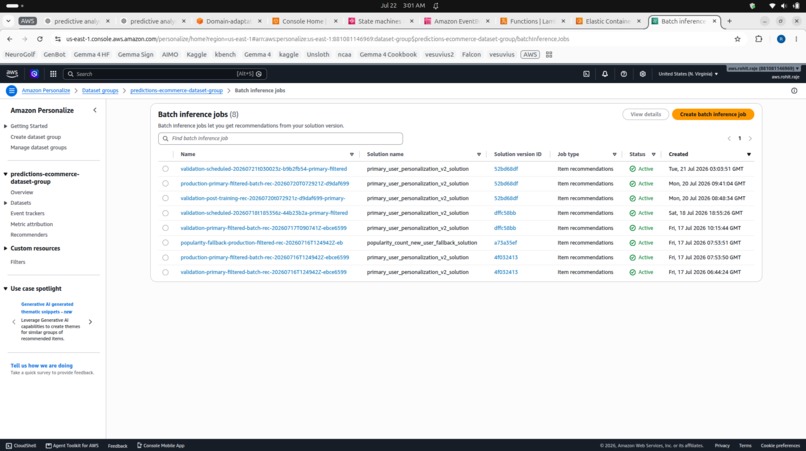806x451 pixels.
Task: Open the AWS services grid menu
Action: [53, 74]
